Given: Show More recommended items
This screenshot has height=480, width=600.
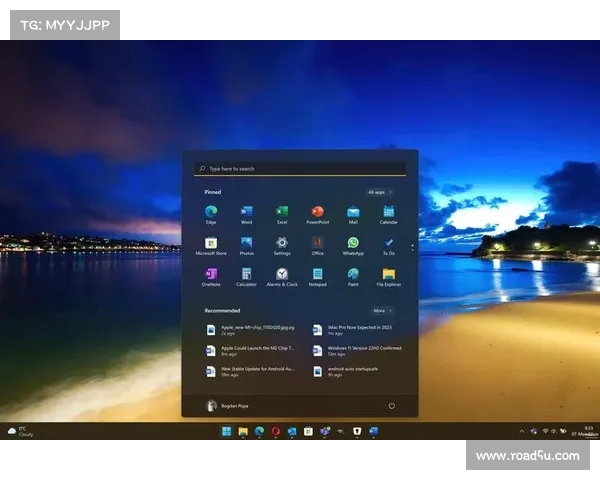Looking at the screenshot, I should 382,311.
